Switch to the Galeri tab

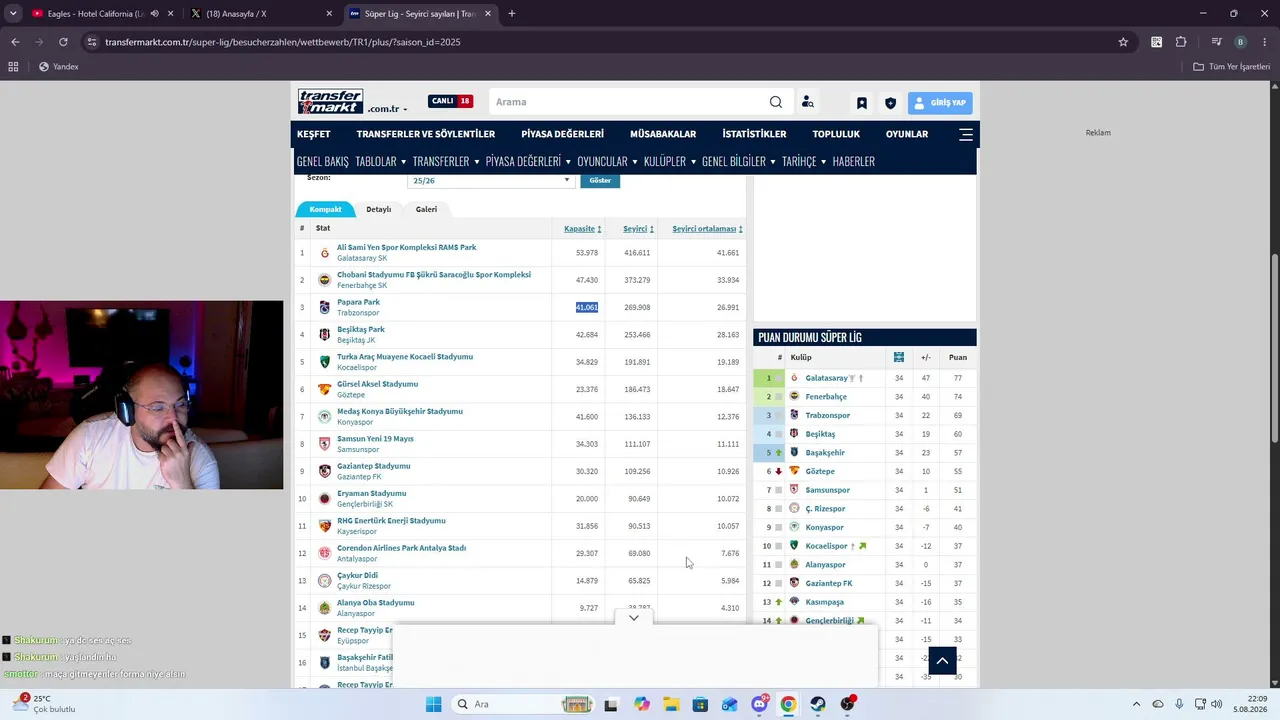click(426, 209)
